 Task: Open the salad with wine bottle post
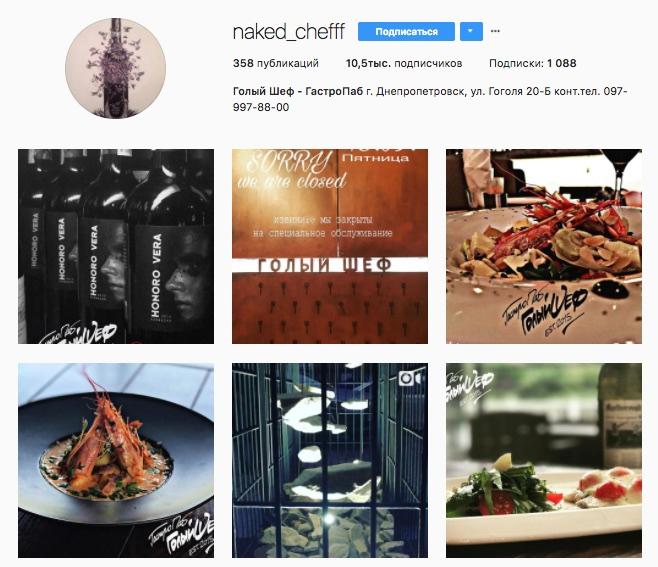(544, 460)
